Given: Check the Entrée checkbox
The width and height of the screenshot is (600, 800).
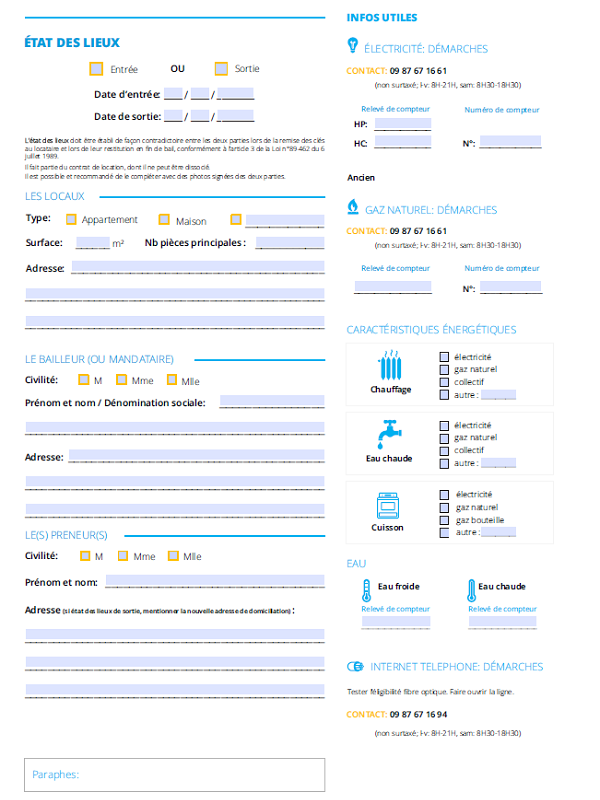Looking at the screenshot, I should pyautogui.click(x=96, y=69).
